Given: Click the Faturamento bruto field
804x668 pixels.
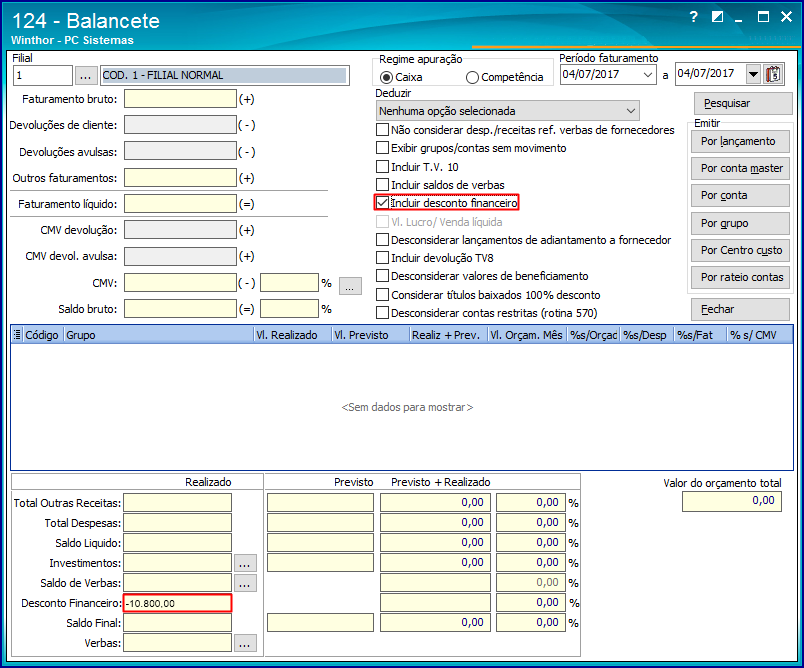Looking at the screenshot, I should tap(180, 99).
